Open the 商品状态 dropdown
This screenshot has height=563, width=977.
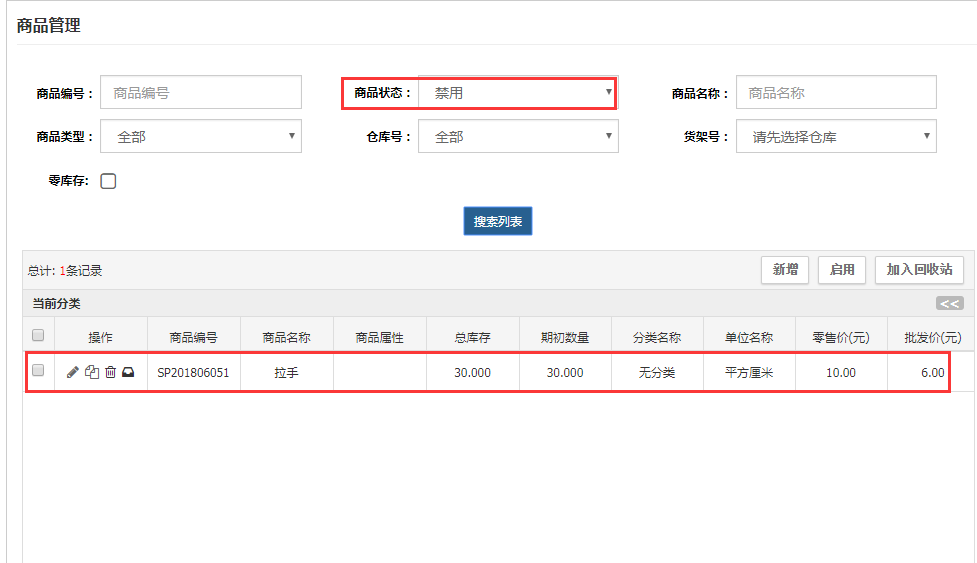pyautogui.click(x=517, y=93)
